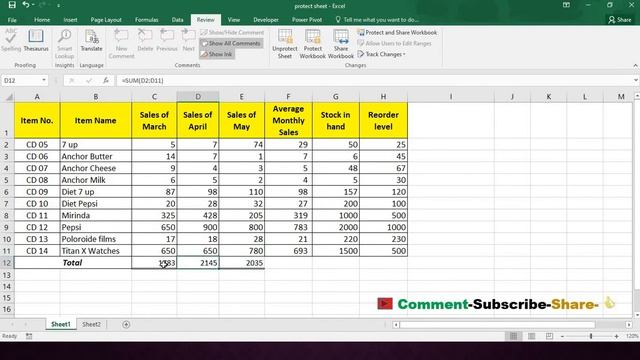Click the Translate language tool
The image size is (640, 360).
click(x=91, y=40)
